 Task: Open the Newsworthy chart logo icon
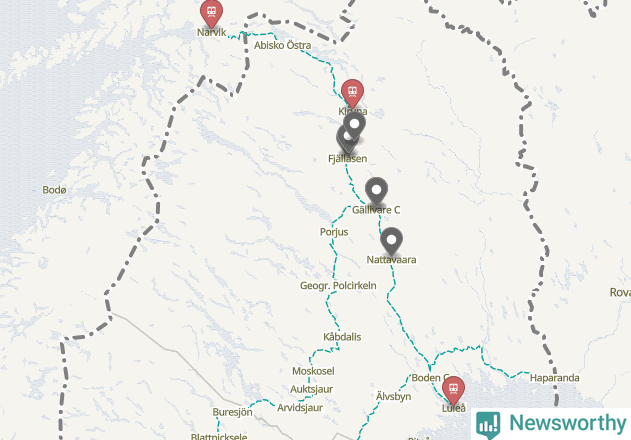488,424
